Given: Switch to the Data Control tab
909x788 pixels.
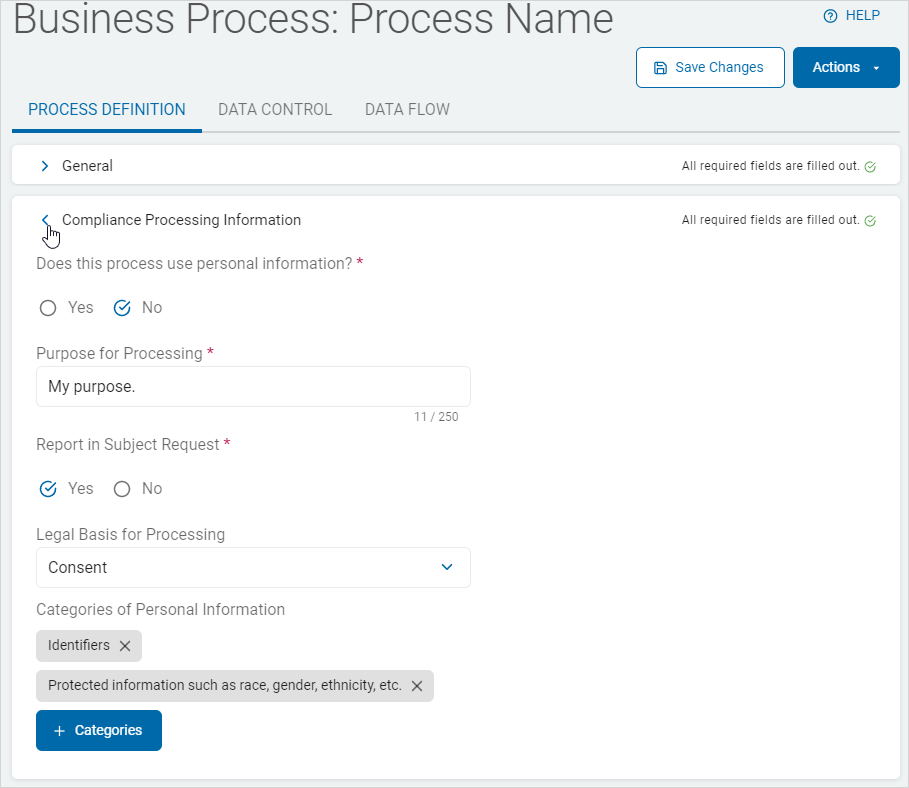Looking at the screenshot, I should pyautogui.click(x=275, y=110).
